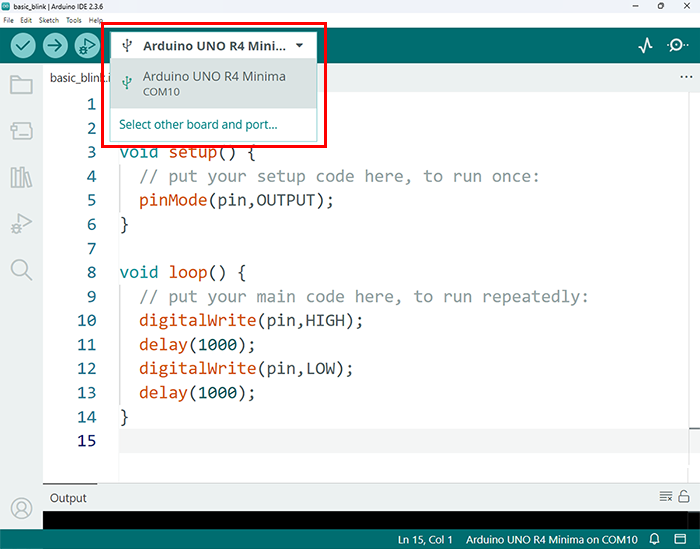Start debugging with the toolbar debug button
The height and width of the screenshot is (549, 700).
pos(87,46)
